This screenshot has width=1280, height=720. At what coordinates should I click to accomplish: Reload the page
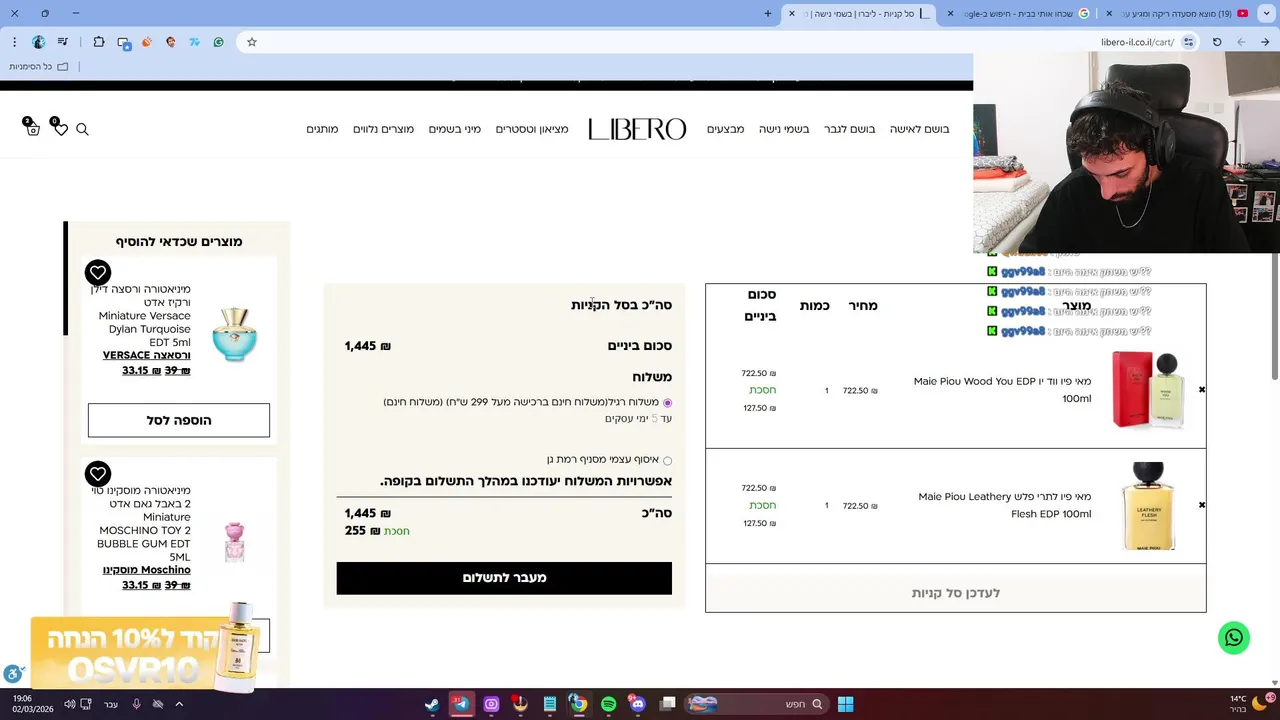coord(1217,42)
